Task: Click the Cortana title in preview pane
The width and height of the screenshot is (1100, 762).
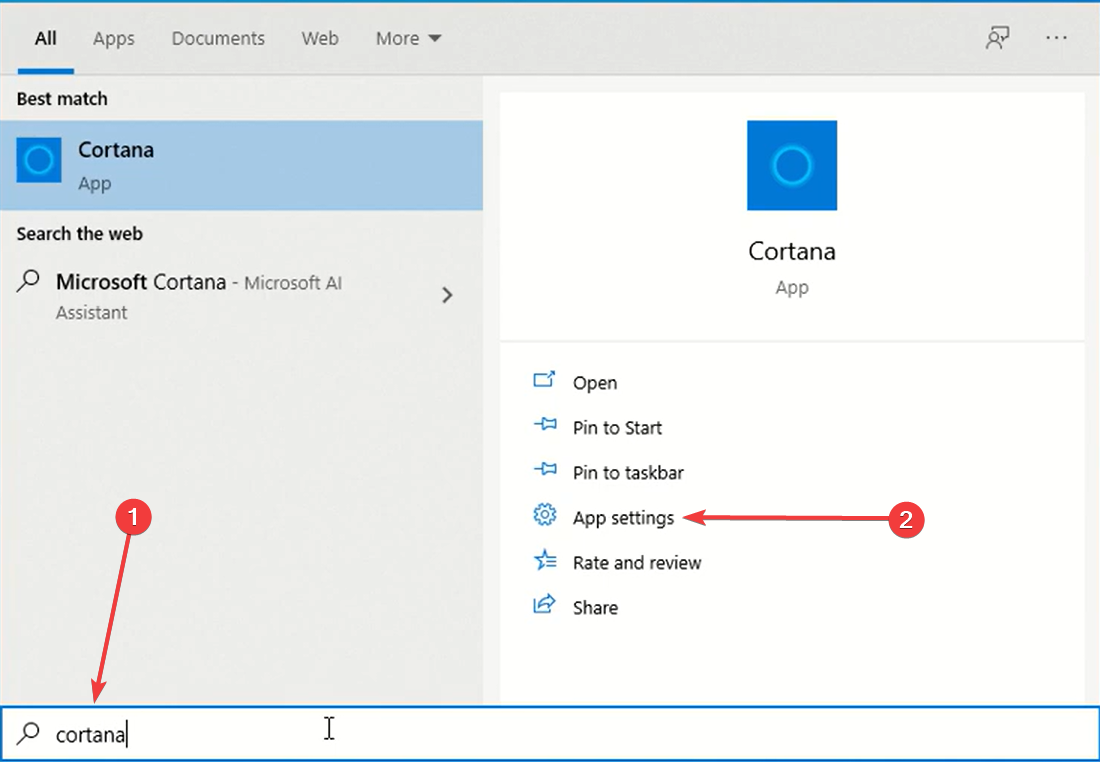Action: (x=791, y=250)
